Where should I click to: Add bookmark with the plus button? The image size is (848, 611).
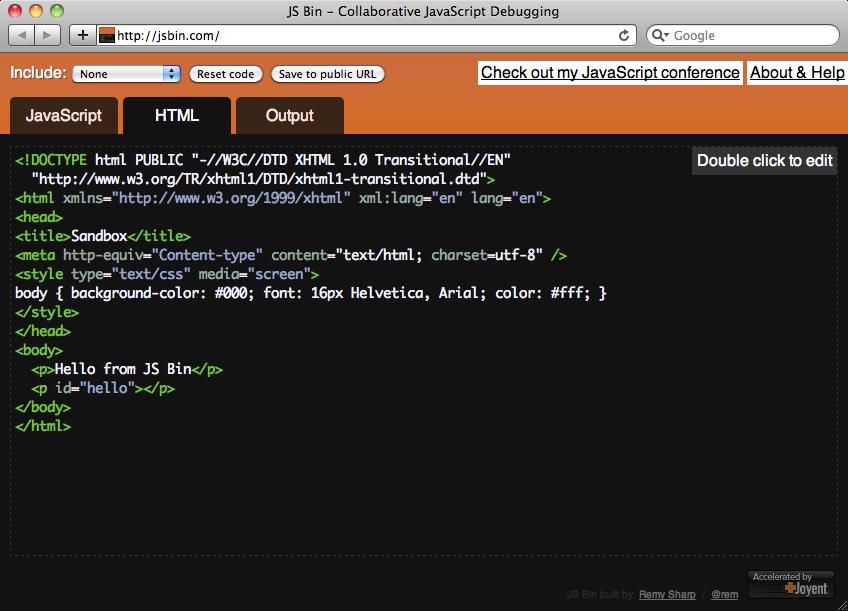point(83,36)
